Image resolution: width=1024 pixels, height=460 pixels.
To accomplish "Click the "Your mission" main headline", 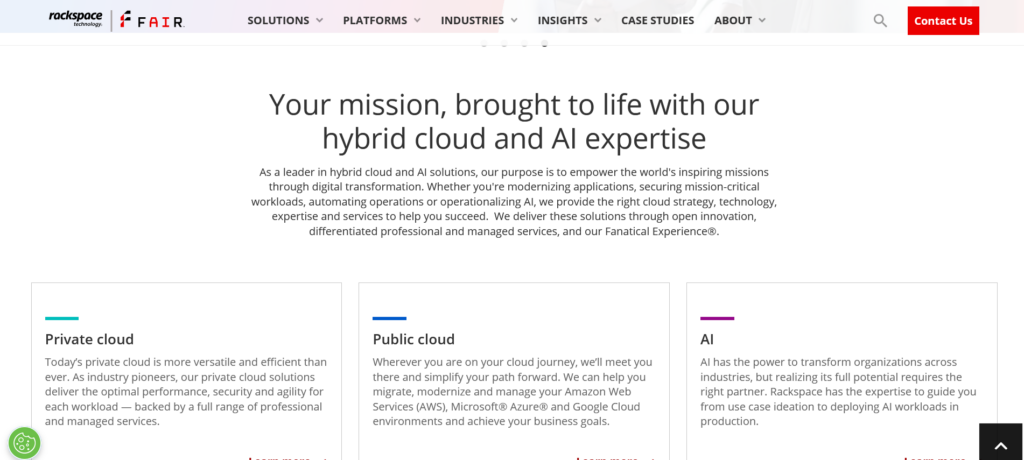I will (513, 120).
